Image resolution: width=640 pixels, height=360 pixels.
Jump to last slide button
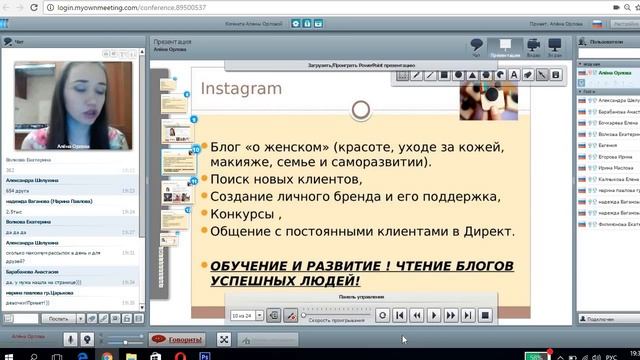click(468, 315)
